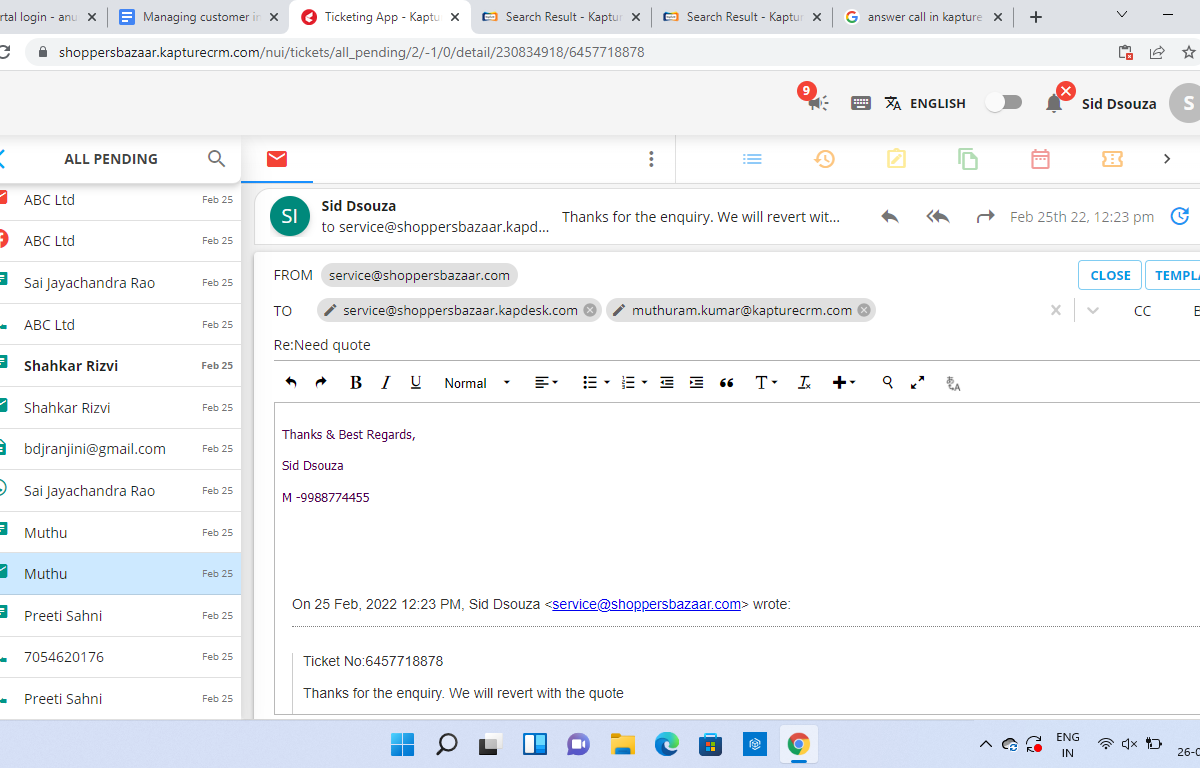Screen dimensions: 1200x768
Task: Edit the muthuram.kumar@kapturecrm.com recipient chip
Action: pyautogui.click(x=619, y=310)
